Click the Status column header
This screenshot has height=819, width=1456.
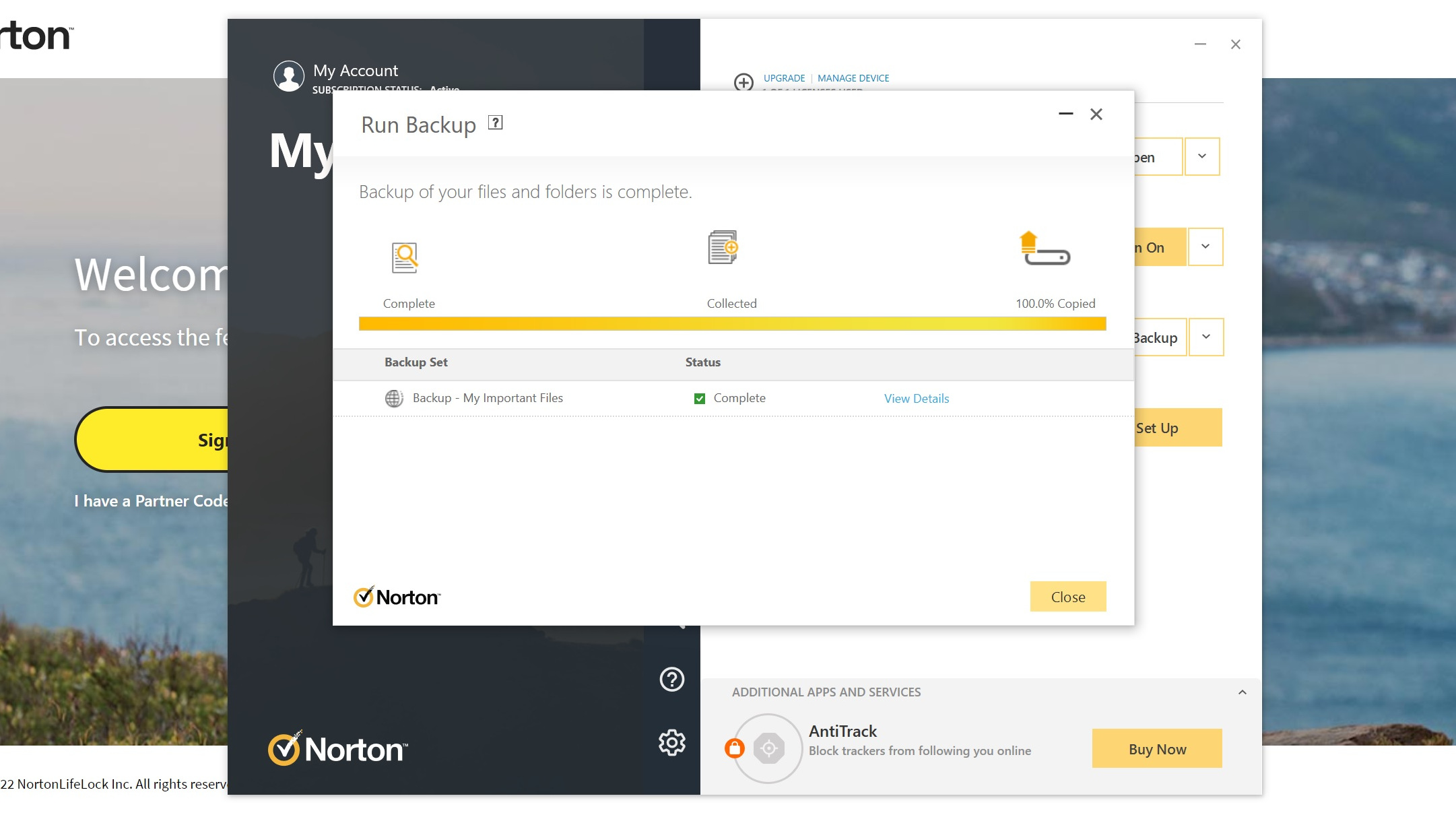(x=703, y=362)
